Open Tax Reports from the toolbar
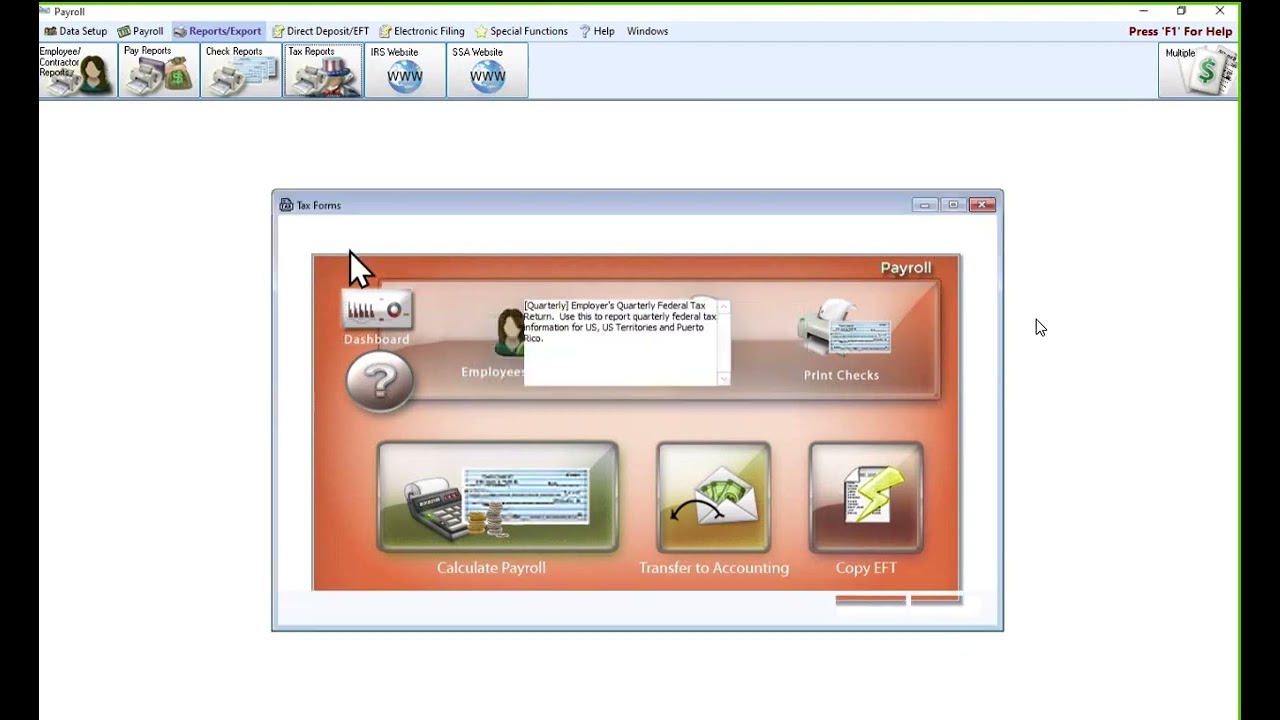This screenshot has width=1280, height=720. (x=322, y=70)
